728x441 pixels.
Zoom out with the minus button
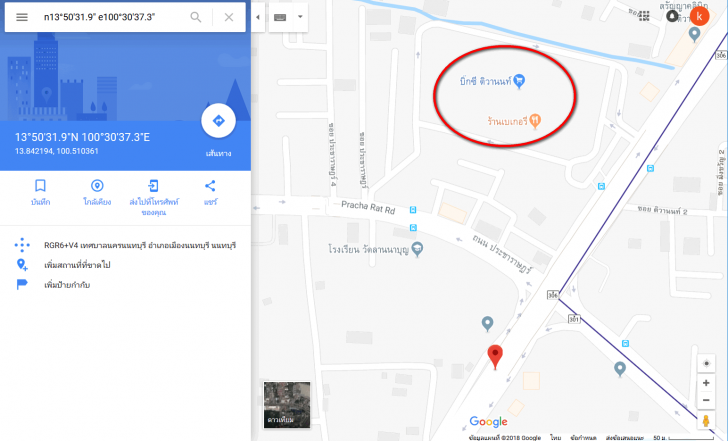(706, 400)
